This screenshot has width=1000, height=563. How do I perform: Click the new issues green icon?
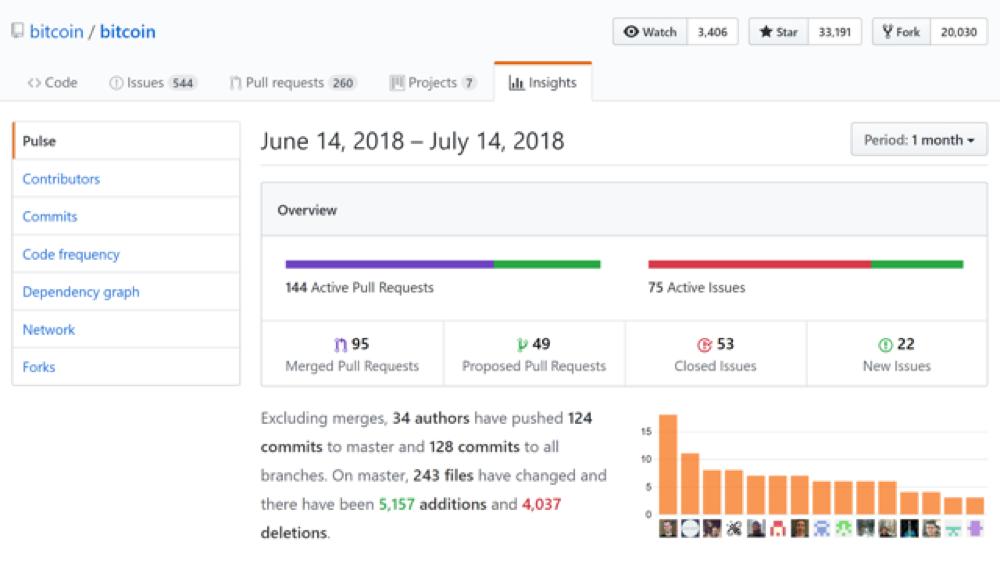click(x=885, y=344)
